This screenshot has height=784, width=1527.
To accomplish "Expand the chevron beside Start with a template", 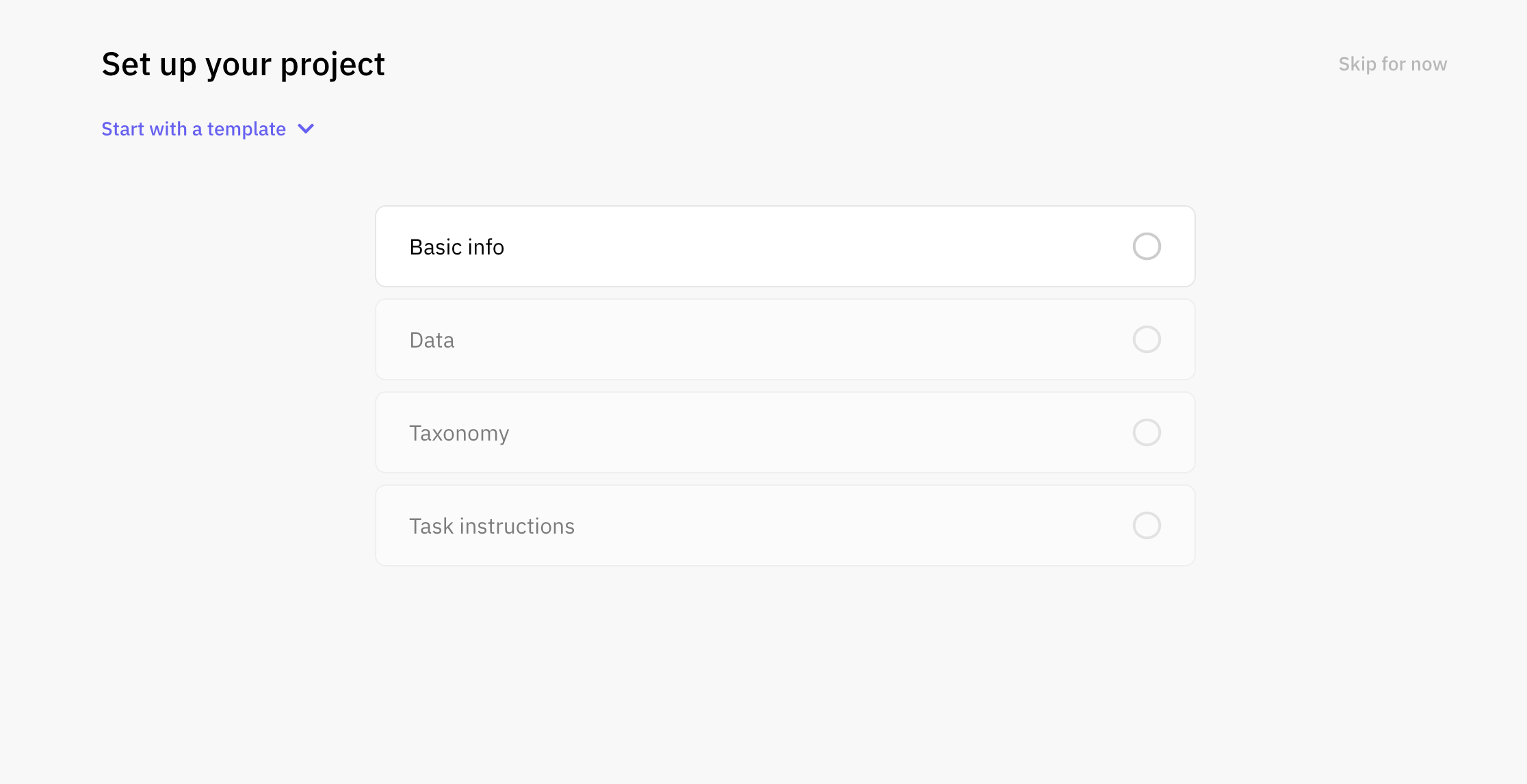I will click(306, 129).
